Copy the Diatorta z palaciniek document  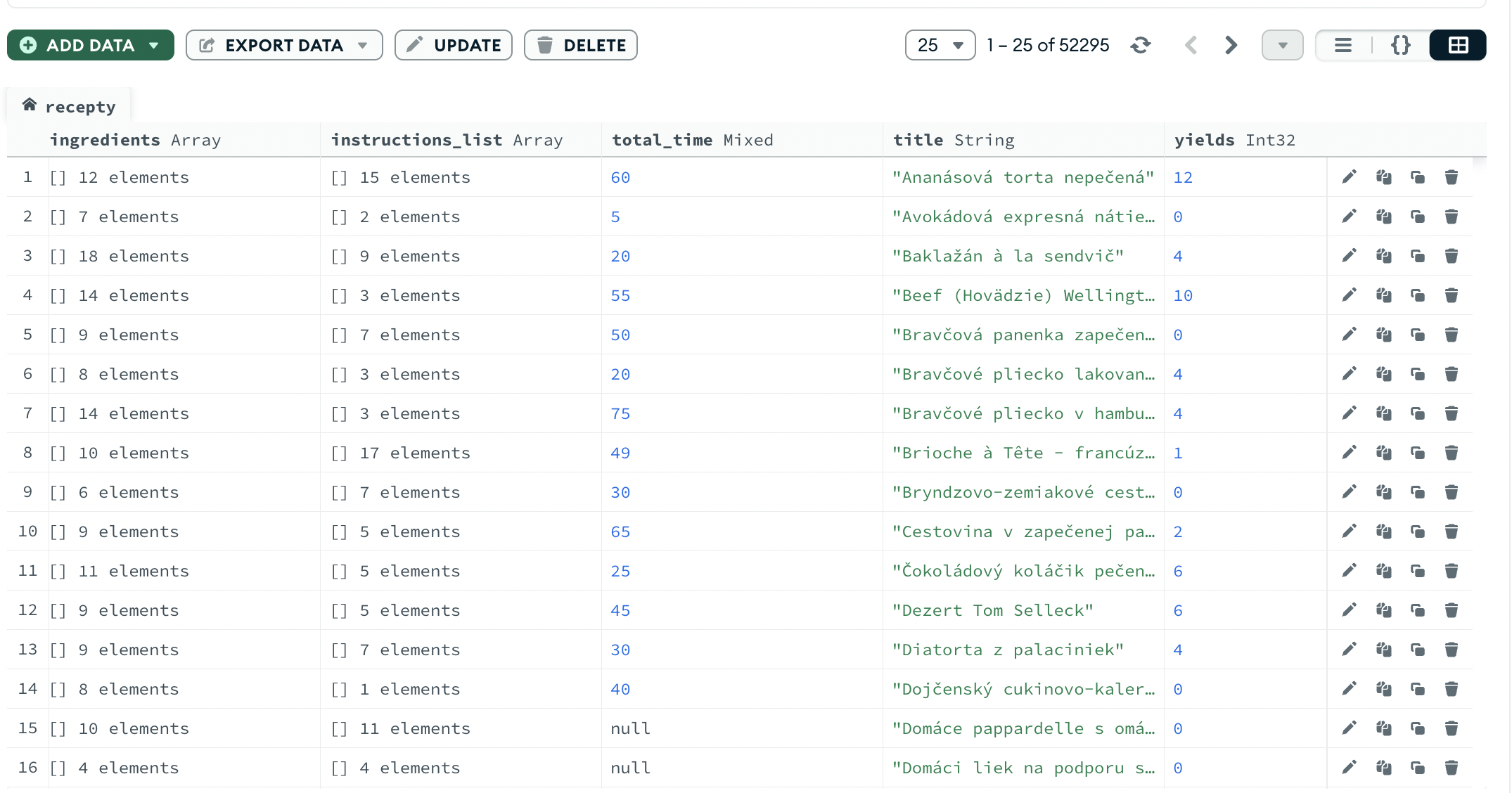click(x=1383, y=650)
